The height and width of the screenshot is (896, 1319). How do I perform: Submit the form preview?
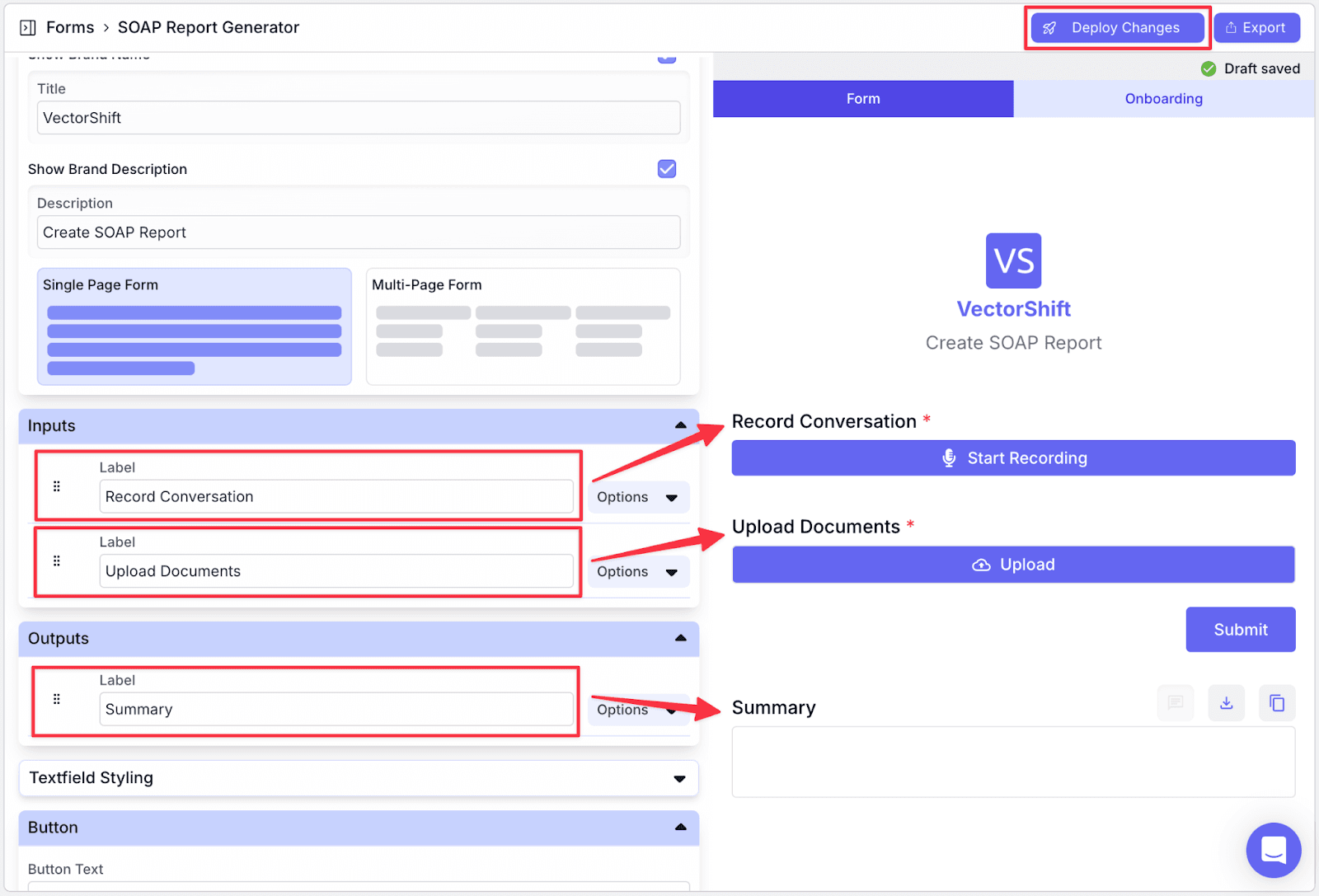coord(1241,630)
